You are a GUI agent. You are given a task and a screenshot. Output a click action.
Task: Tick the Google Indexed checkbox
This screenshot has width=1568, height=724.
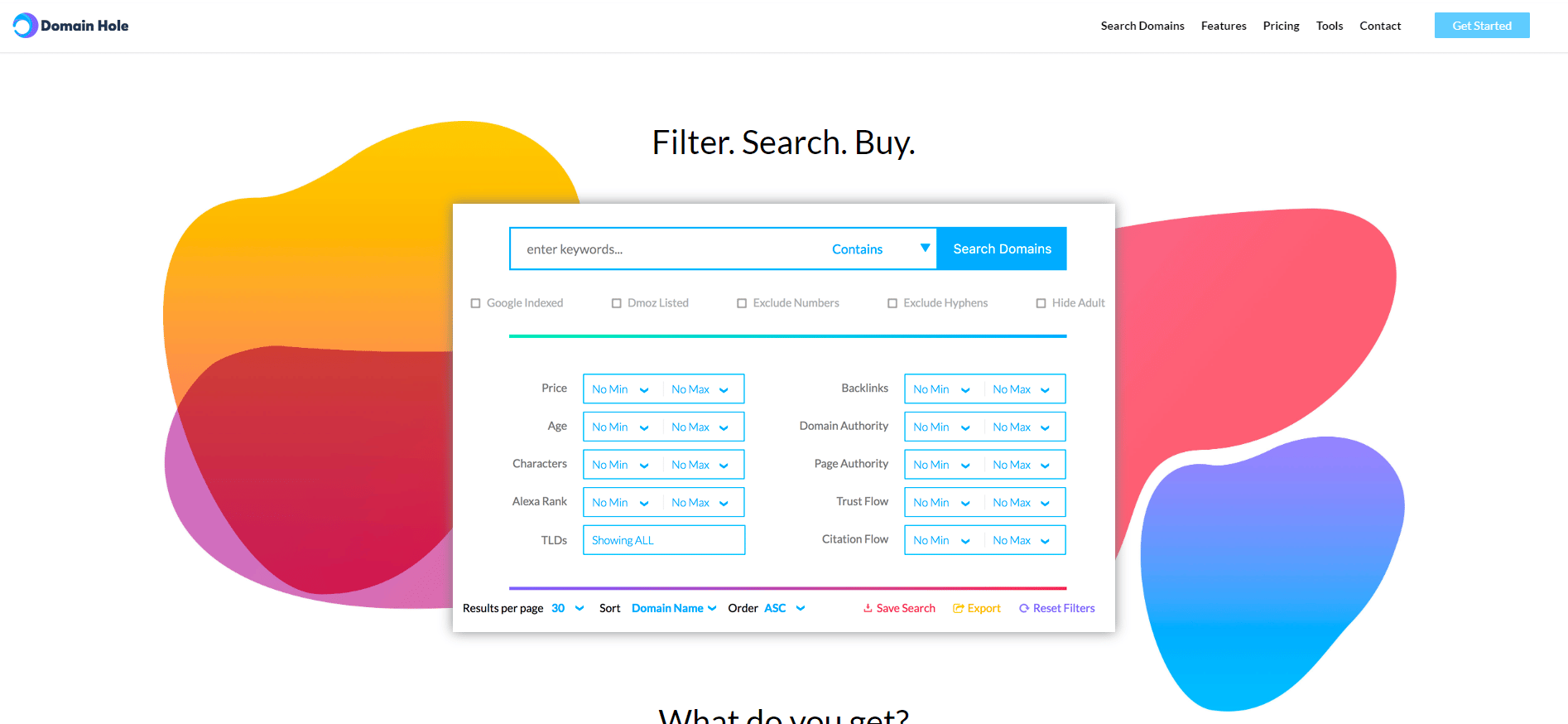coord(476,303)
